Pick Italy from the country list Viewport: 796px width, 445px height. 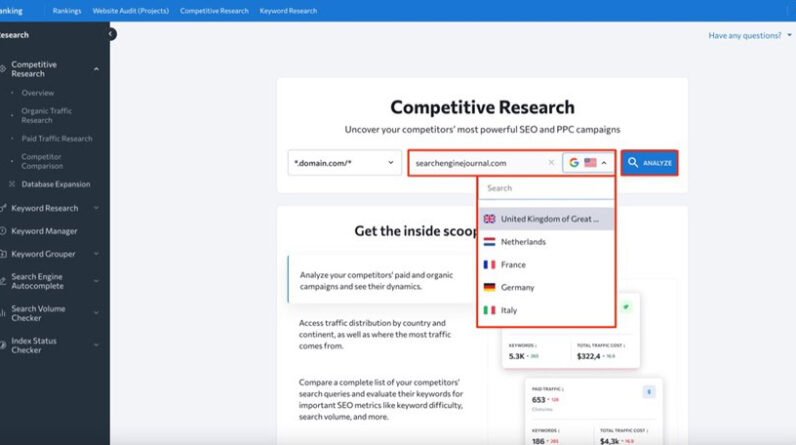546,310
